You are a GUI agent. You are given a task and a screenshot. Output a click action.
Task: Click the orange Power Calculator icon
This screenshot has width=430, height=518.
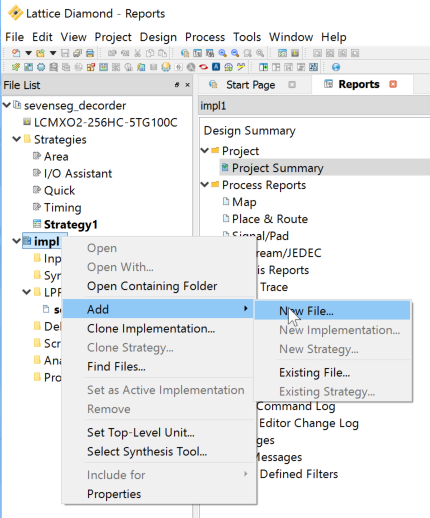166,67
